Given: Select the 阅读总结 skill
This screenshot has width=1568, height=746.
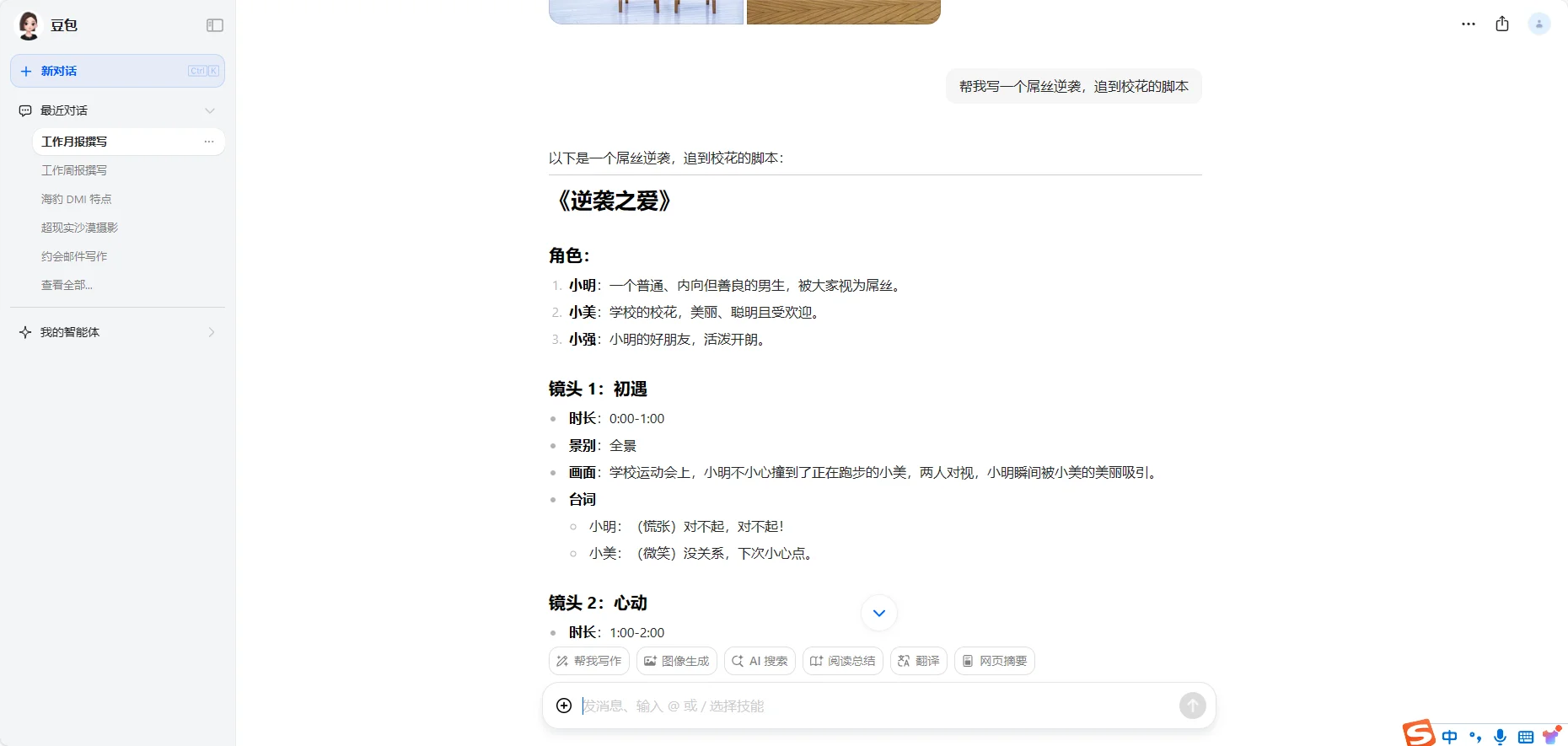Looking at the screenshot, I should point(843,661).
